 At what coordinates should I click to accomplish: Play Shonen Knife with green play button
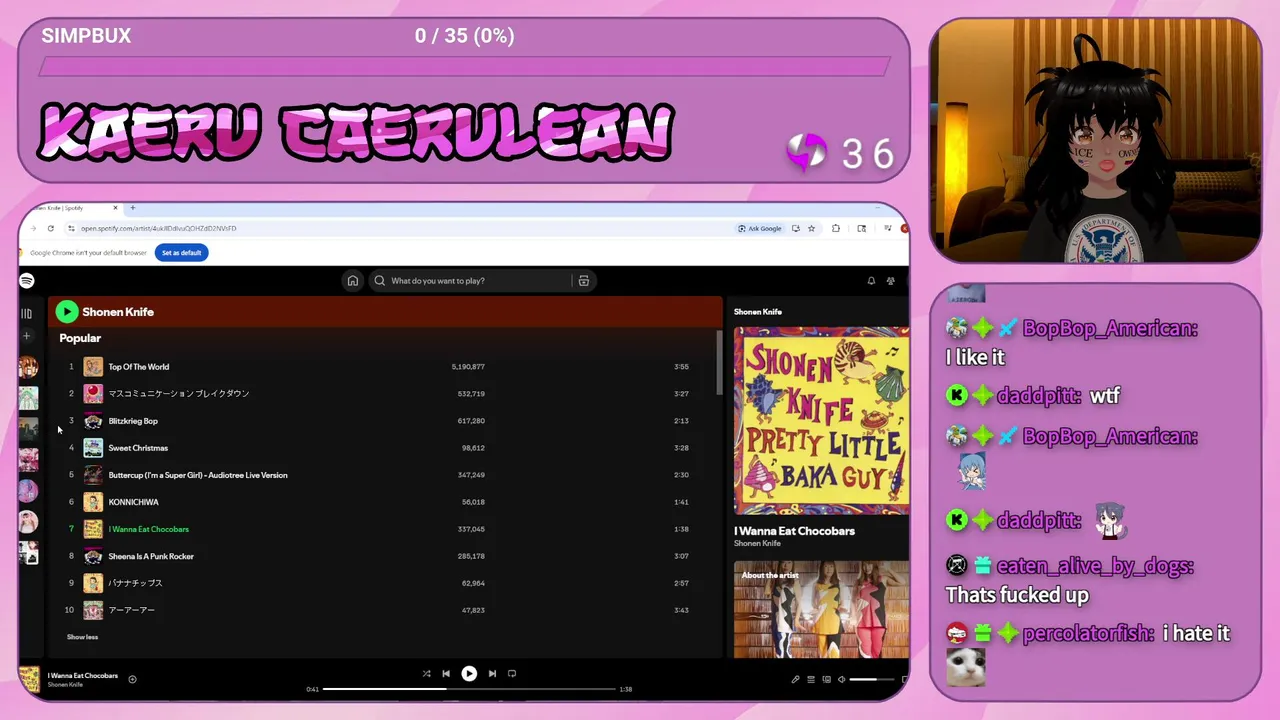pos(67,312)
